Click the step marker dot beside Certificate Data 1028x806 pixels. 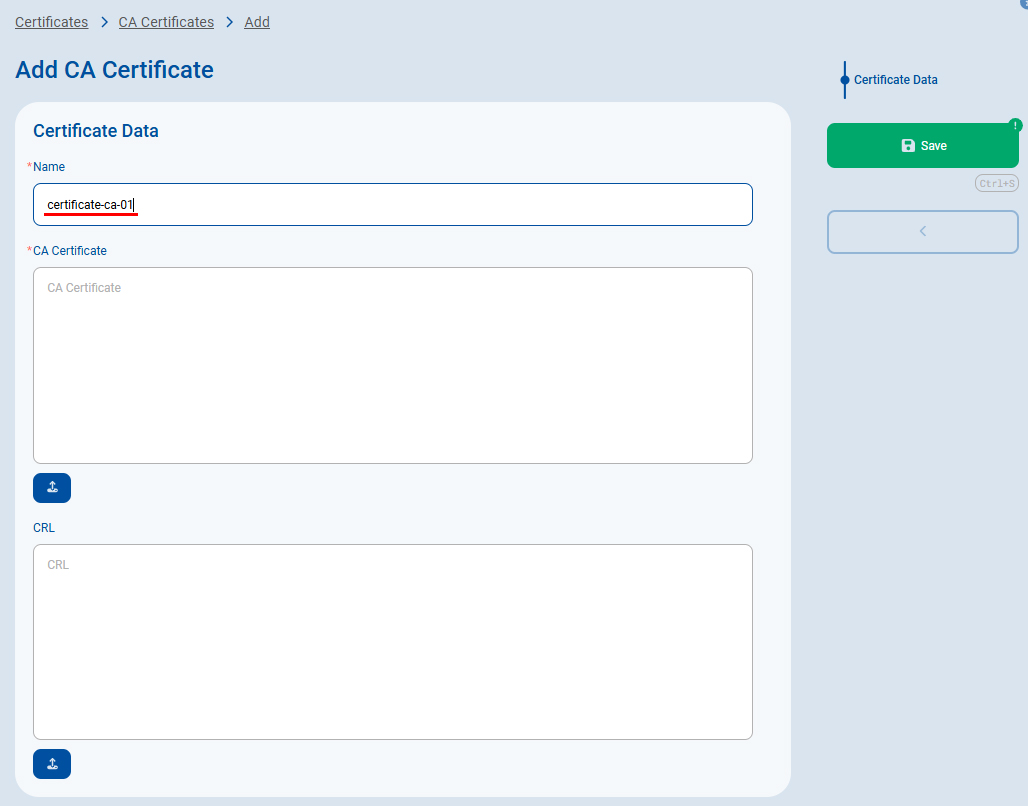[844, 80]
